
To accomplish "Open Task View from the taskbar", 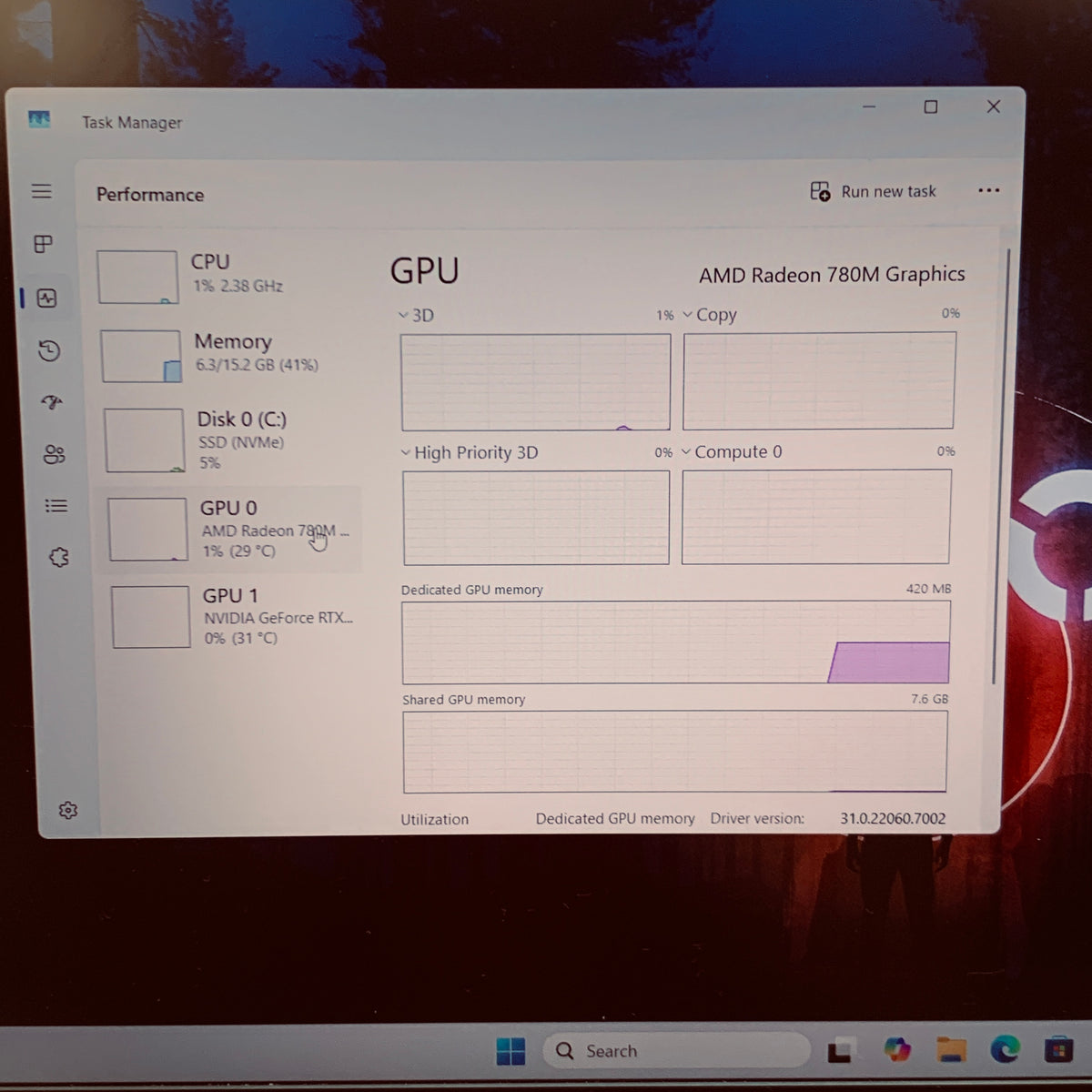I will click(x=840, y=1050).
